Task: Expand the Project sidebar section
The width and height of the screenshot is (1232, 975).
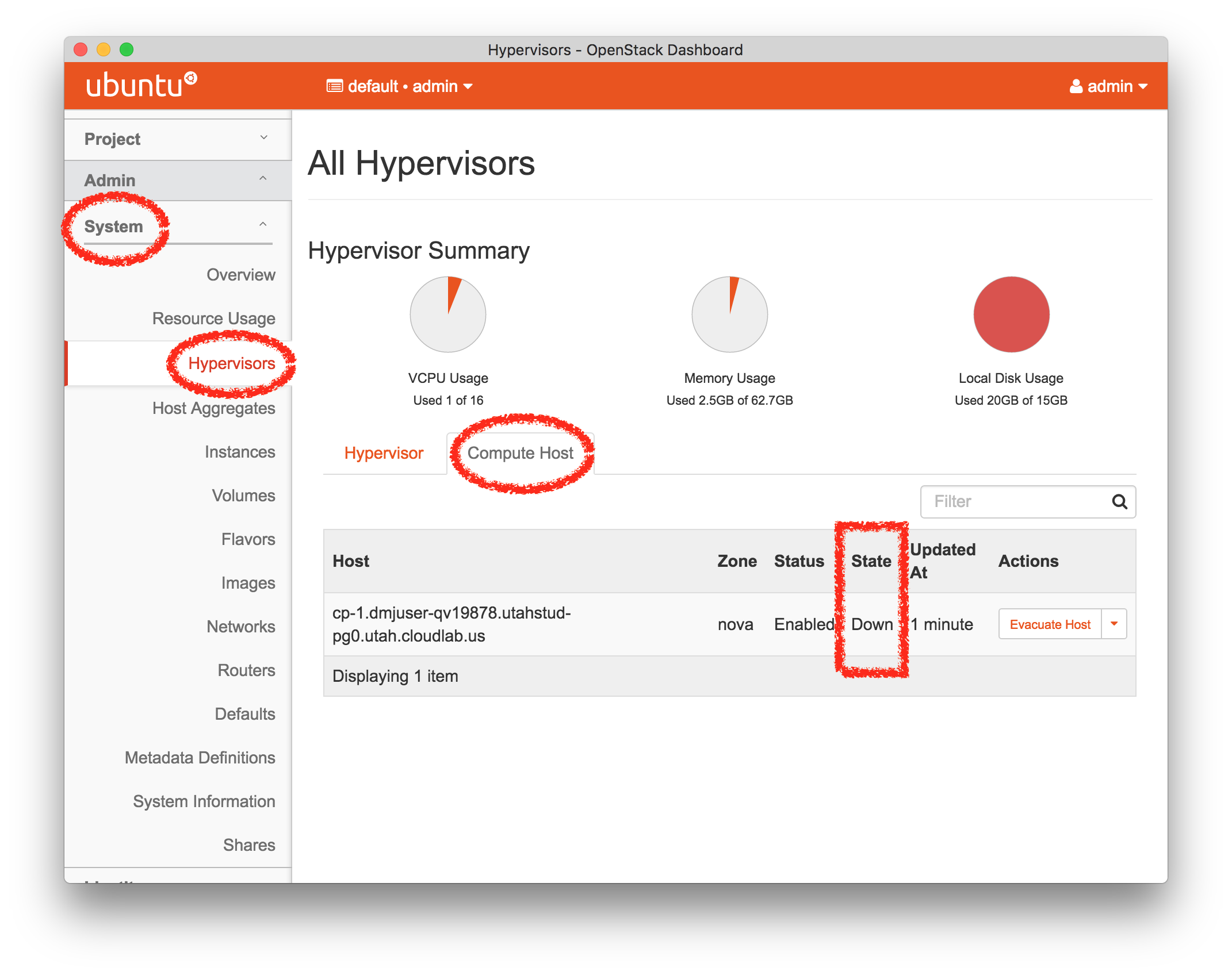Action: [x=178, y=139]
